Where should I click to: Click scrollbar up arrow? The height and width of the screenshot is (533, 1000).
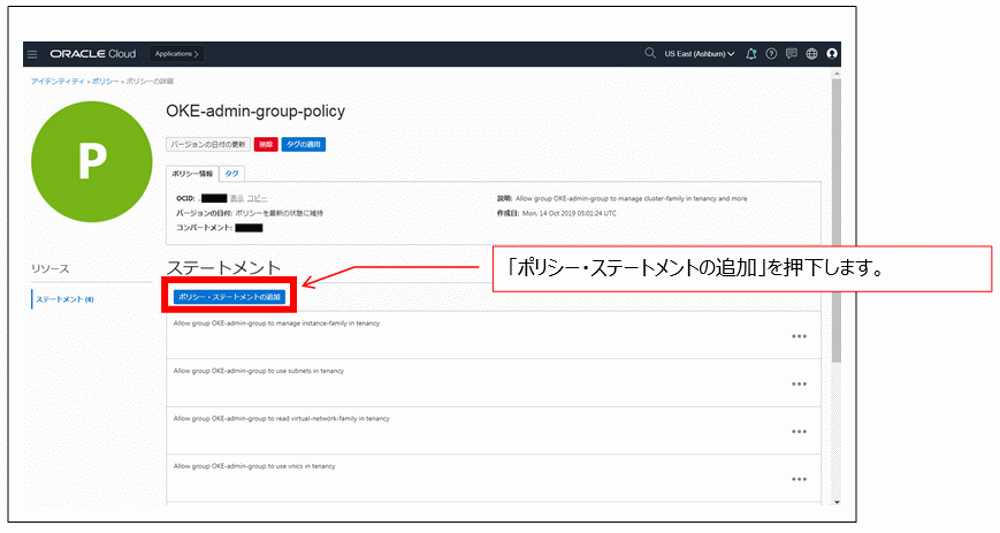coord(836,74)
